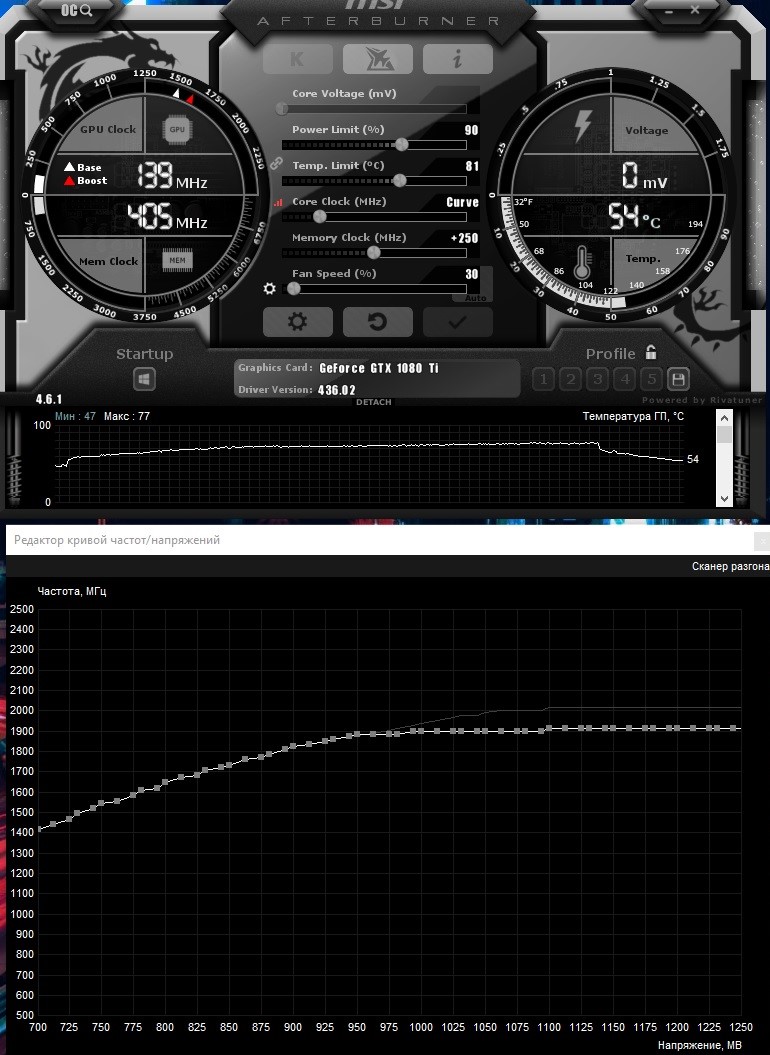Viewport: 770px width, 1055px height.
Task: Click the Макс : 77 reading
Action: (x=127, y=416)
